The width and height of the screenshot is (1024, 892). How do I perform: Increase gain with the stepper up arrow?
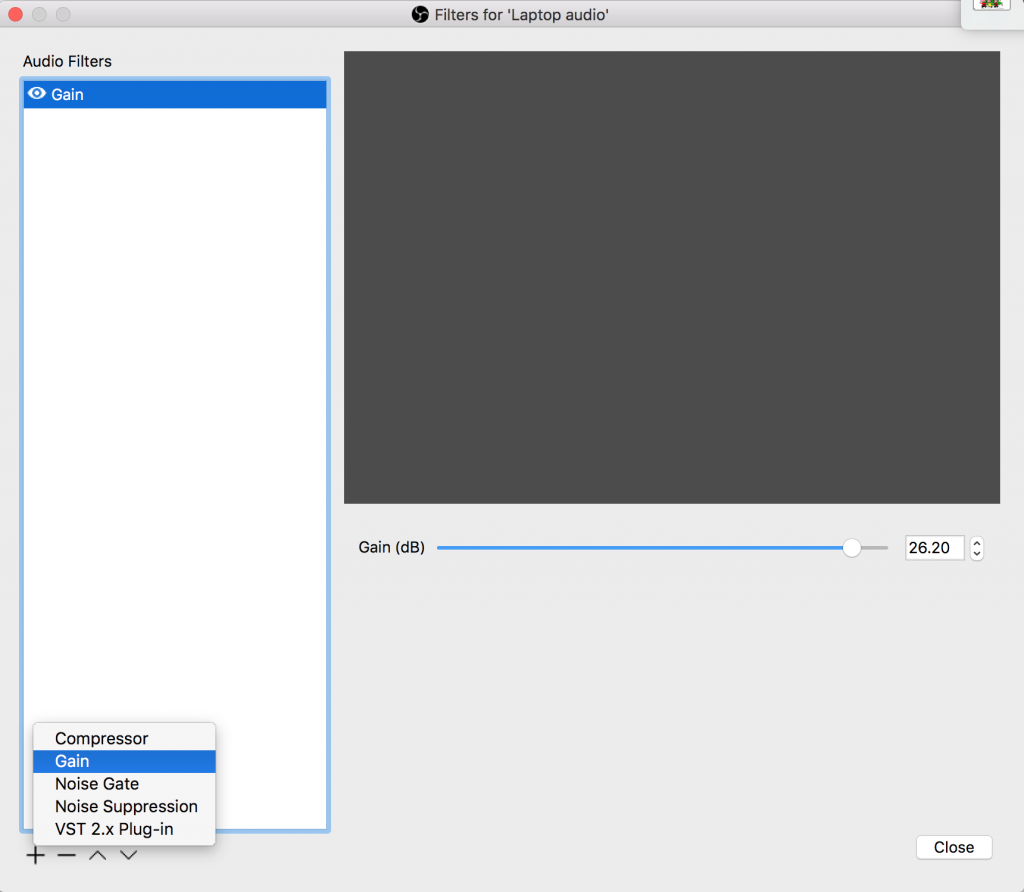coord(977,542)
